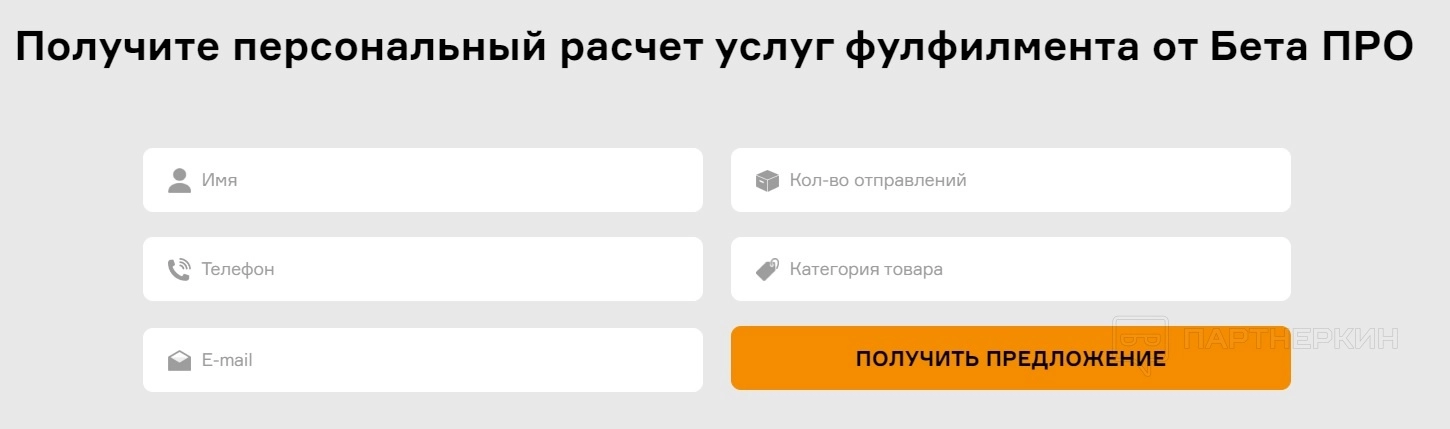1450x429 pixels.
Task: Focus the Имя input field
Action: 450,180
